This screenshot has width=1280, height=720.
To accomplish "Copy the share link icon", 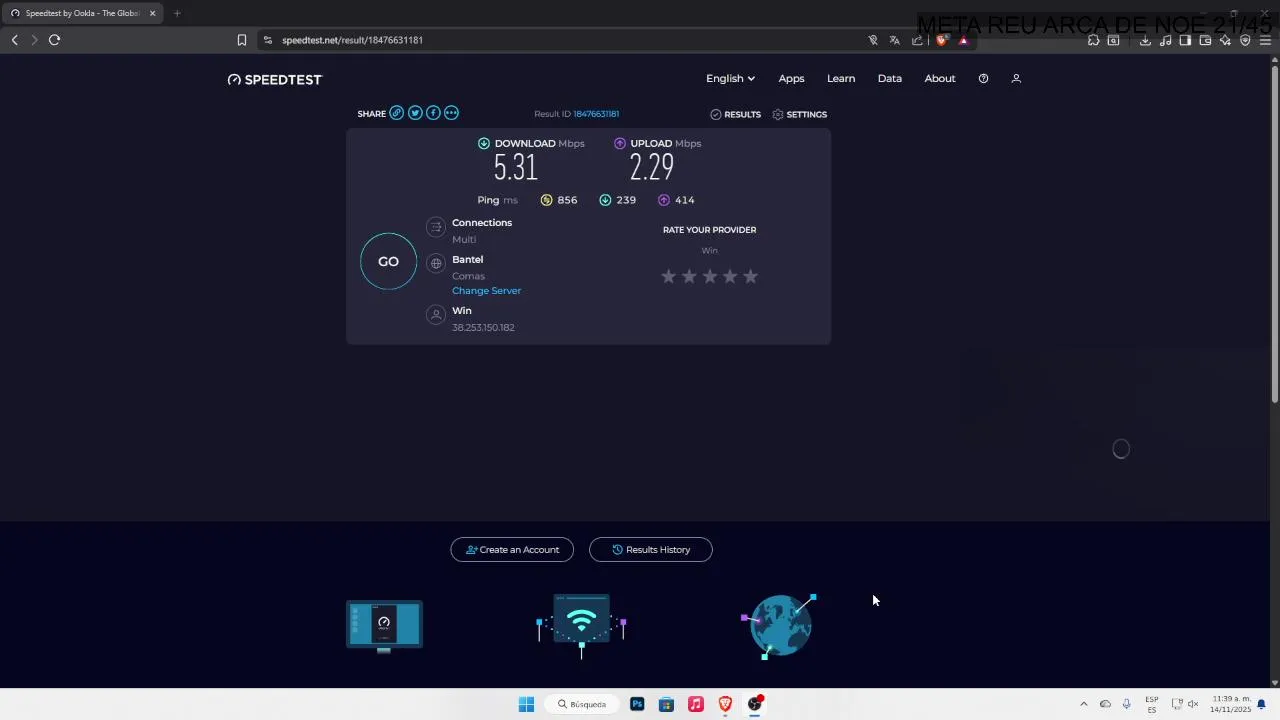I will pyautogui.click(x=397, y=113).
